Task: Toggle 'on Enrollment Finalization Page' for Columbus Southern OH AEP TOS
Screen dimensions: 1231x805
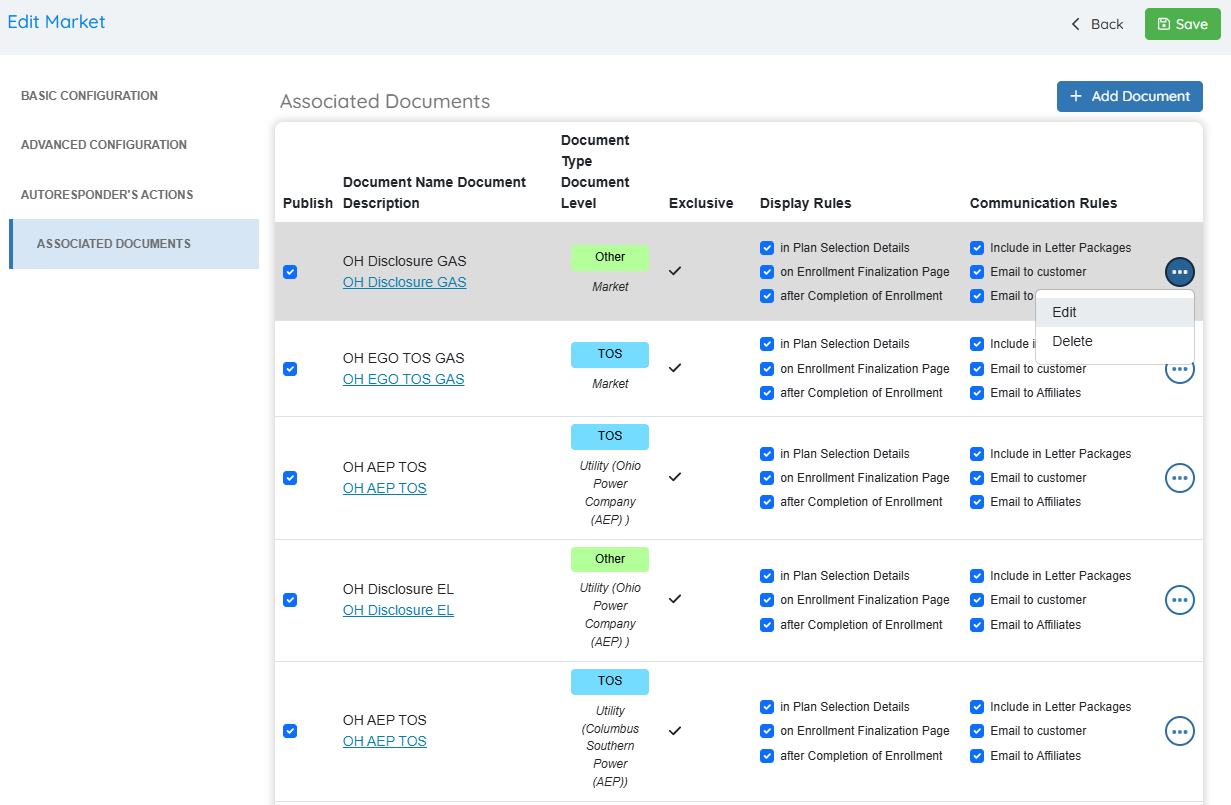Action: pyautogui.click(x=767, y=731)
